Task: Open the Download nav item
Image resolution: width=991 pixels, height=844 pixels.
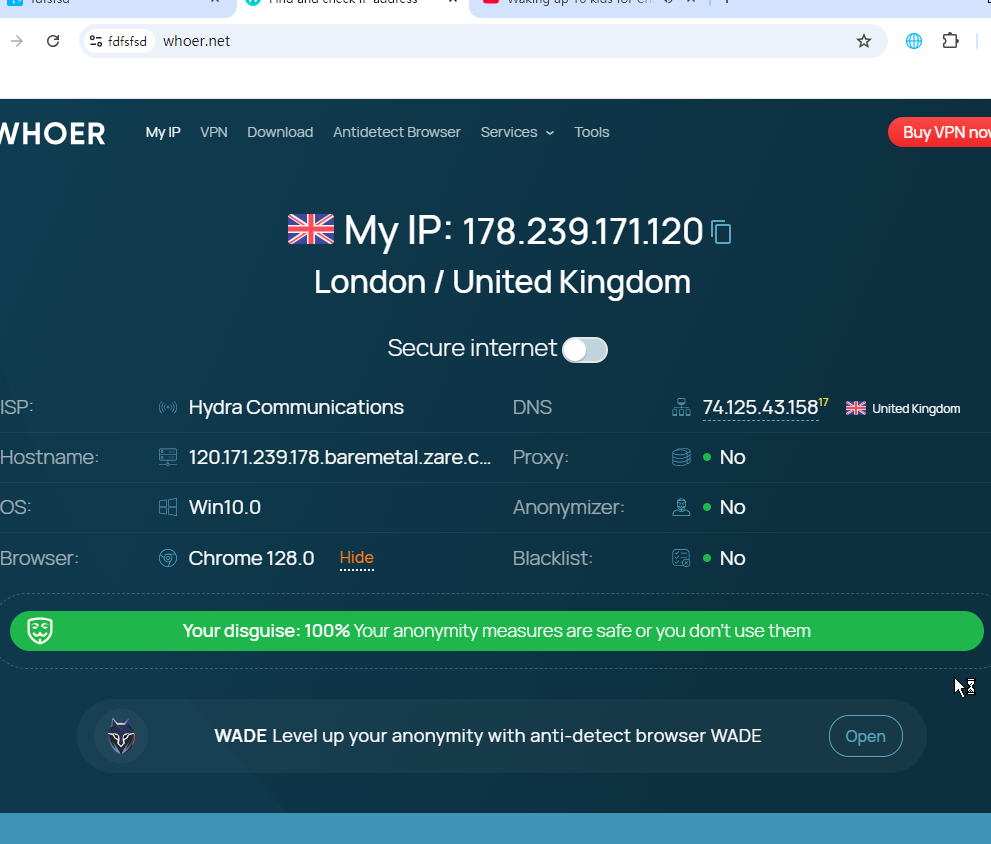Action: tap(280, 132)
